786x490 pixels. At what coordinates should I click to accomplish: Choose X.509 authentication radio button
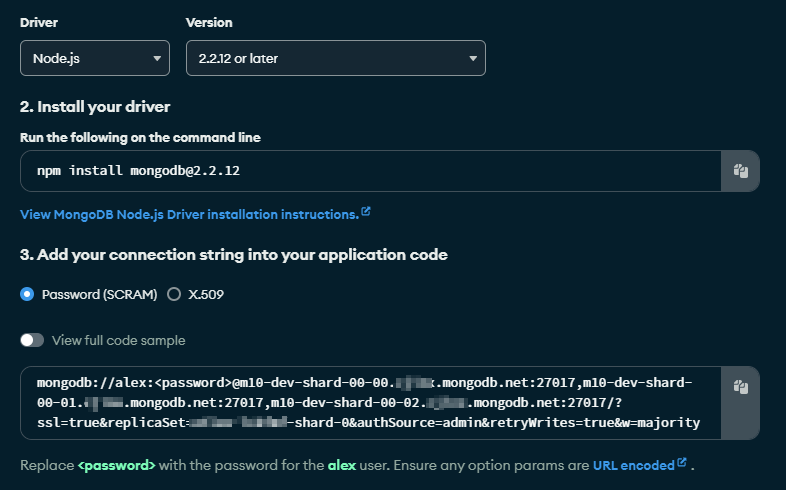[x=174, y=295]
